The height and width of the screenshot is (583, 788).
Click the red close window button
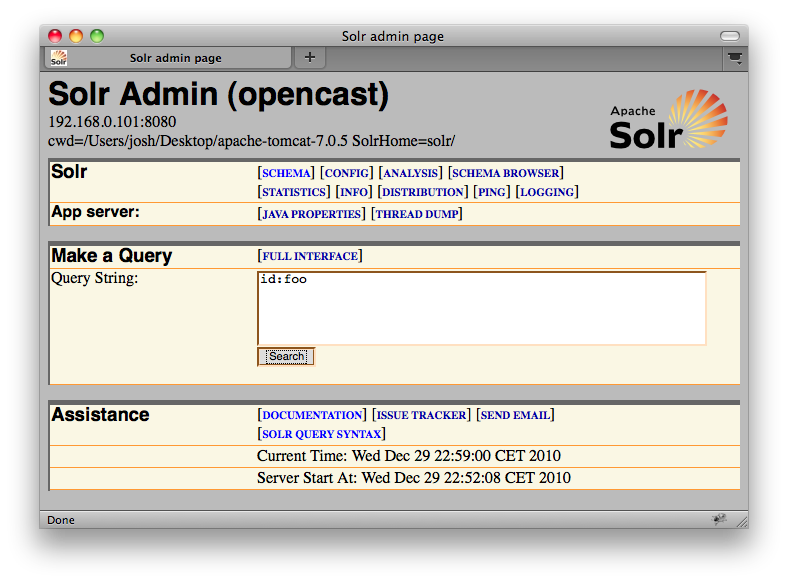[55, 36]
